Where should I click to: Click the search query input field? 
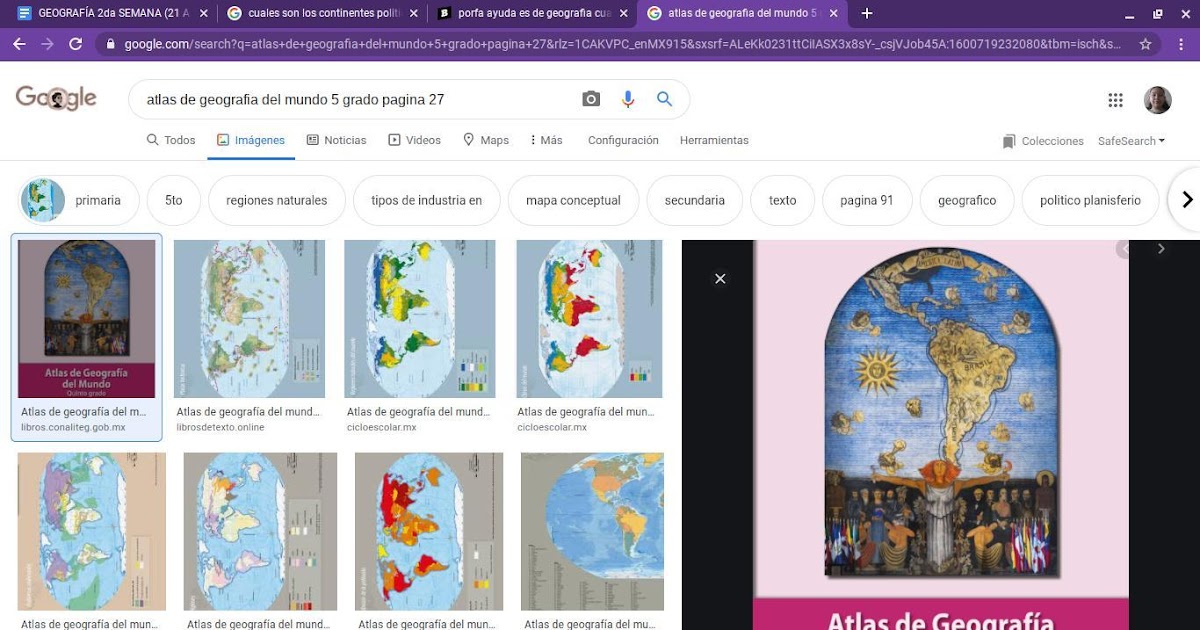pyautogui.click(x=355, y=99)
